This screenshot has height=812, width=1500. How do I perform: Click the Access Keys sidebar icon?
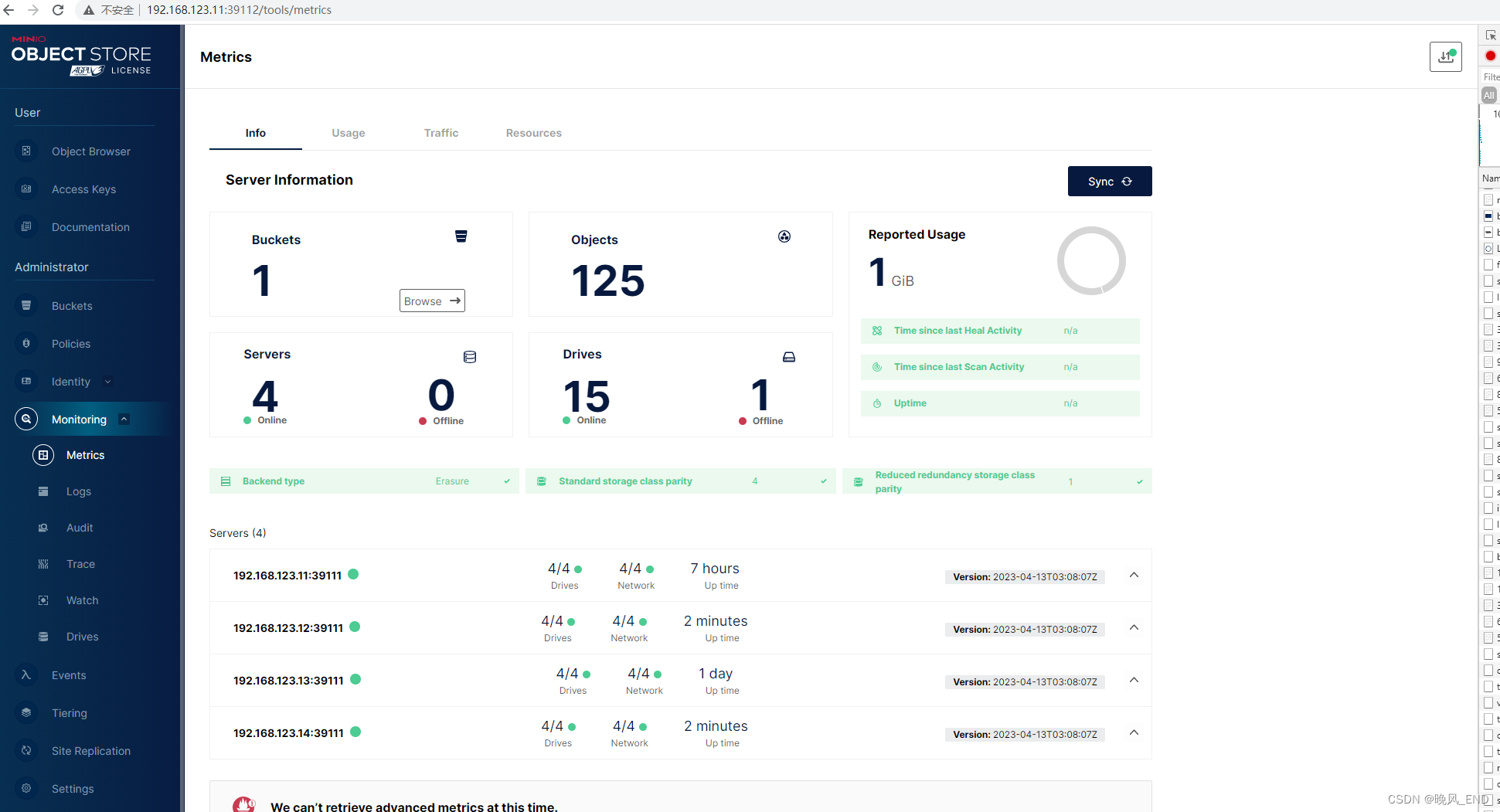[x=26, y=189]
